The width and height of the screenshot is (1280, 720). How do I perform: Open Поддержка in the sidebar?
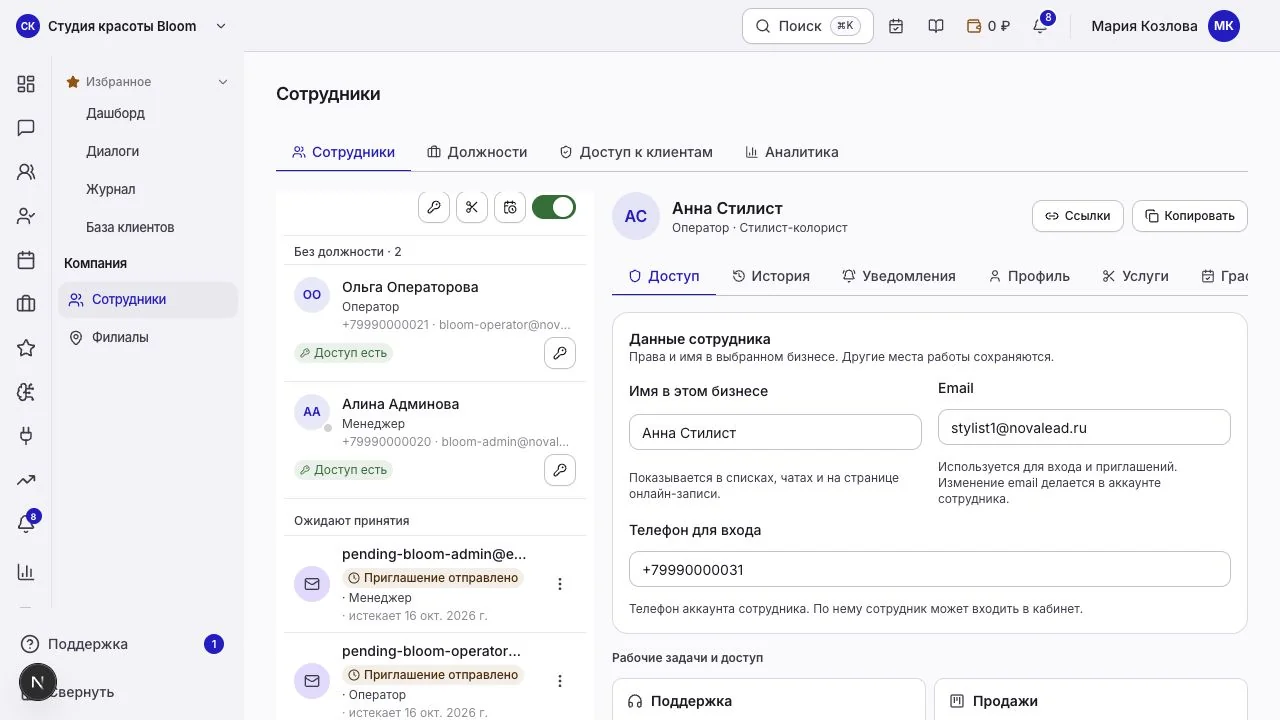click(x=122, y=644)
